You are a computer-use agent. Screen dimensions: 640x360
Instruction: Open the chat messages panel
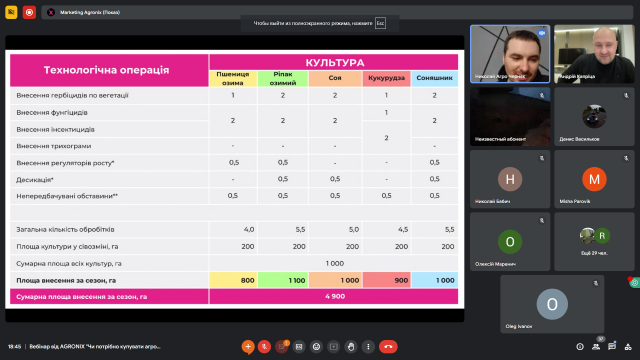612,347
